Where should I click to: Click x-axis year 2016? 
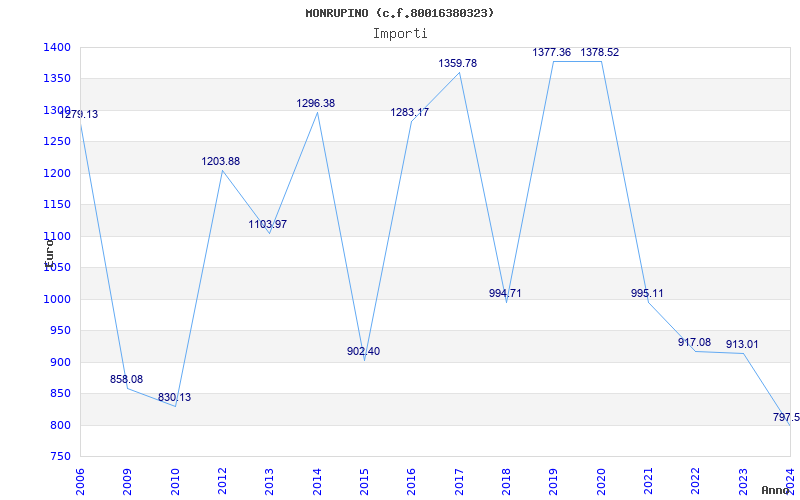click(412, 482)
